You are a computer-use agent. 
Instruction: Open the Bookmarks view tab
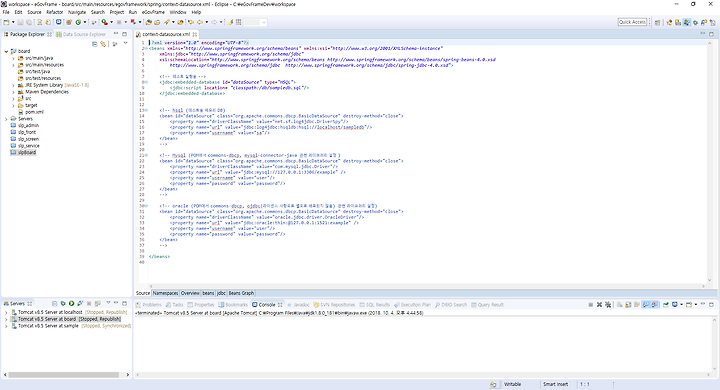click(x=233, y=305)
